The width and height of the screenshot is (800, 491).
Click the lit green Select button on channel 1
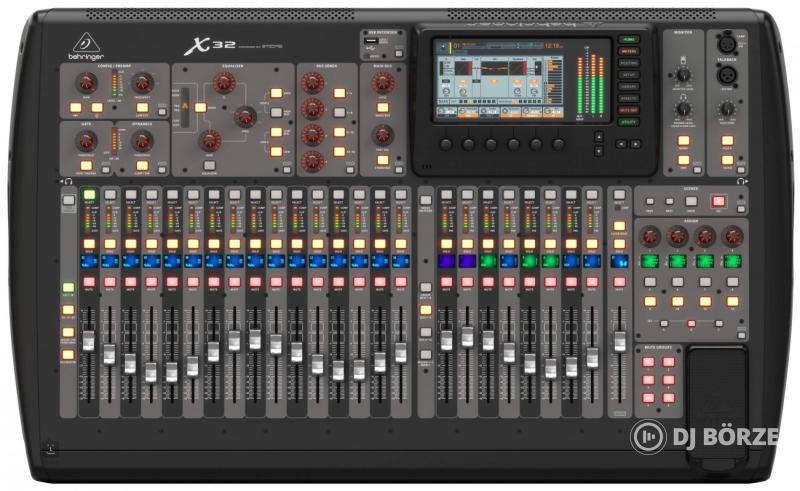[89, 194]
